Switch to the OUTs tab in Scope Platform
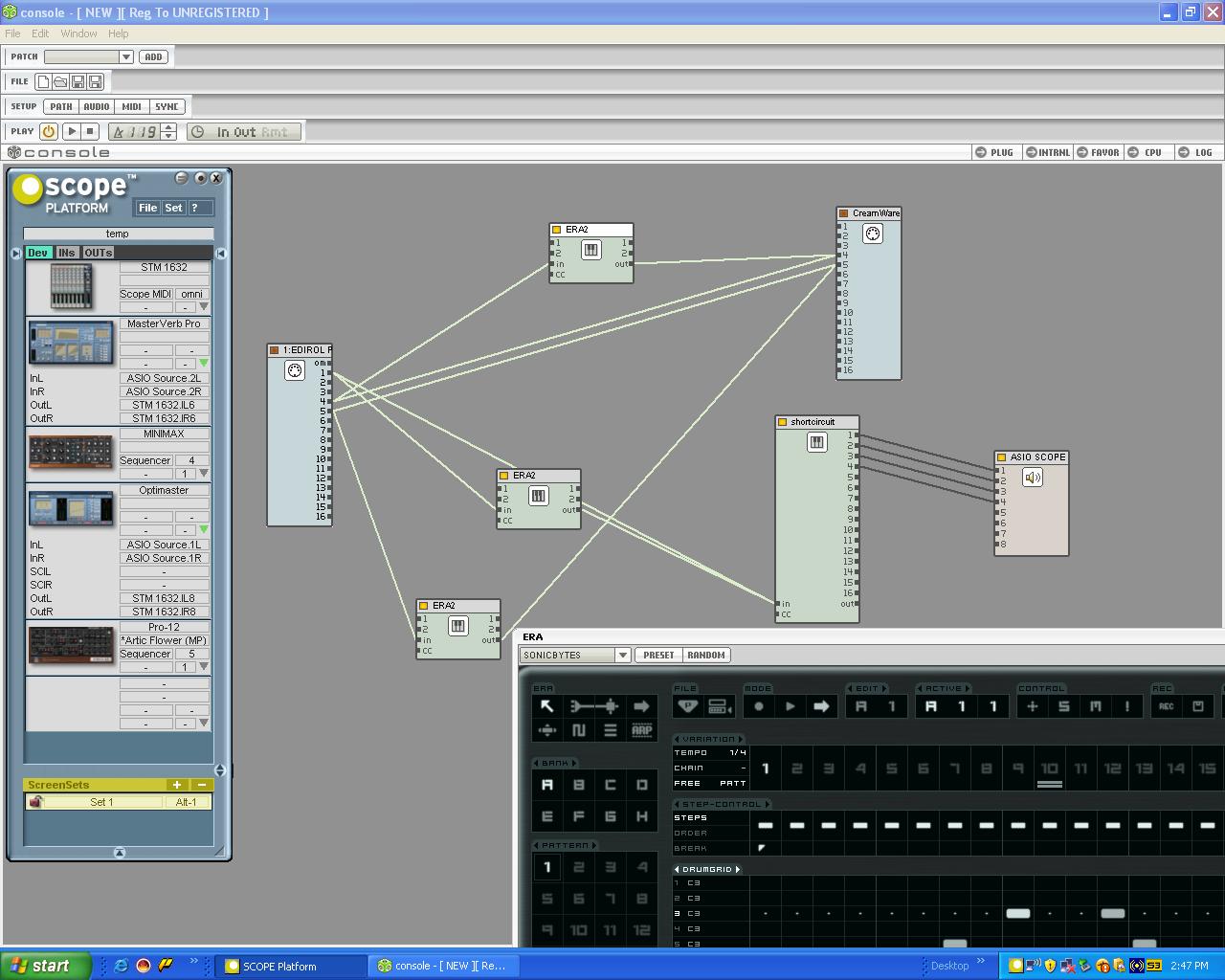The width and height of the screenshot is (1225, 980). point(99,253)
